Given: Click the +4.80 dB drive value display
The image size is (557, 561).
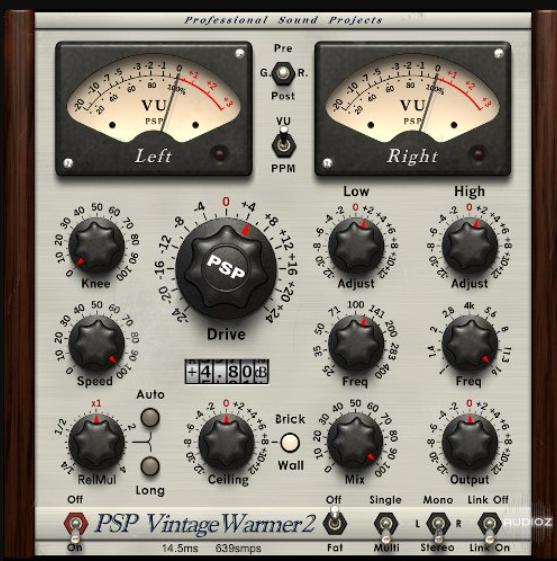Looking at the screenshot, I should [226, 372].
